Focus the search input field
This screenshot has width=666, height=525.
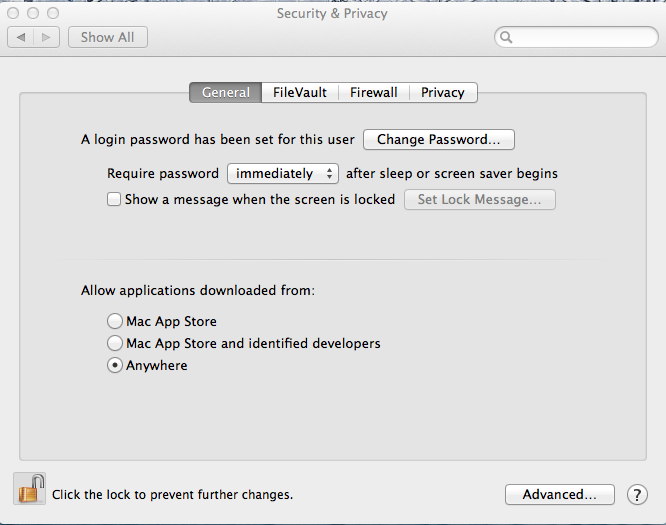tap(576, 37)
